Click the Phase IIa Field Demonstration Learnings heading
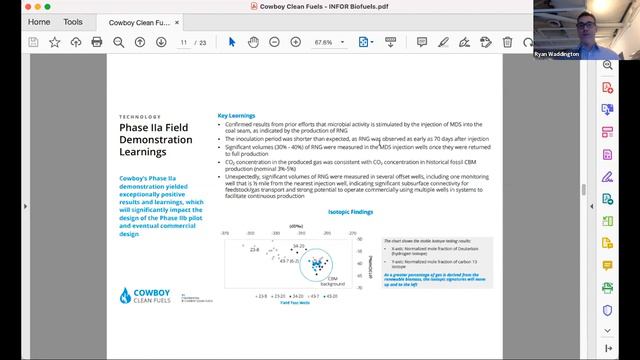 click(156, 140)
